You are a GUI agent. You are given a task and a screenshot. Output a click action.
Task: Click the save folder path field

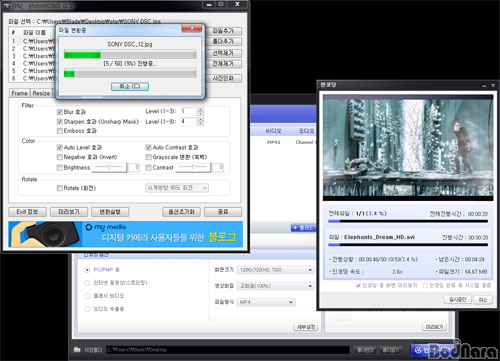pos(228,350)
